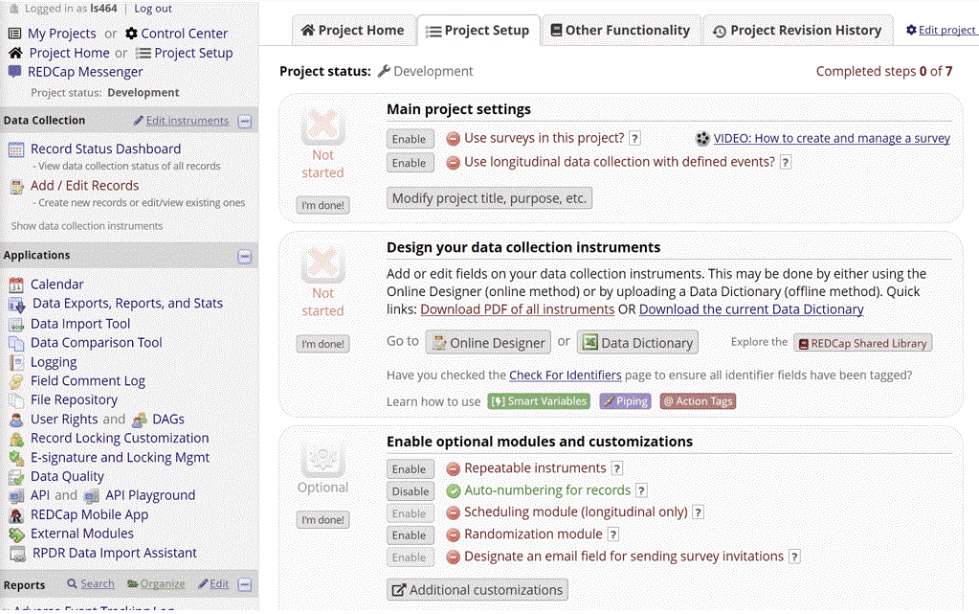This screenshot has width=979, height=614.
Task: Click I'm done for Main project settings
Action: coord(323,205)
